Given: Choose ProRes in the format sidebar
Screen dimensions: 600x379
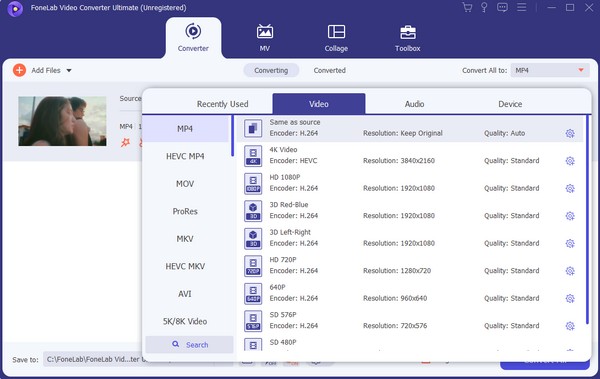Looking at the screenshot, I should [185, 211].
